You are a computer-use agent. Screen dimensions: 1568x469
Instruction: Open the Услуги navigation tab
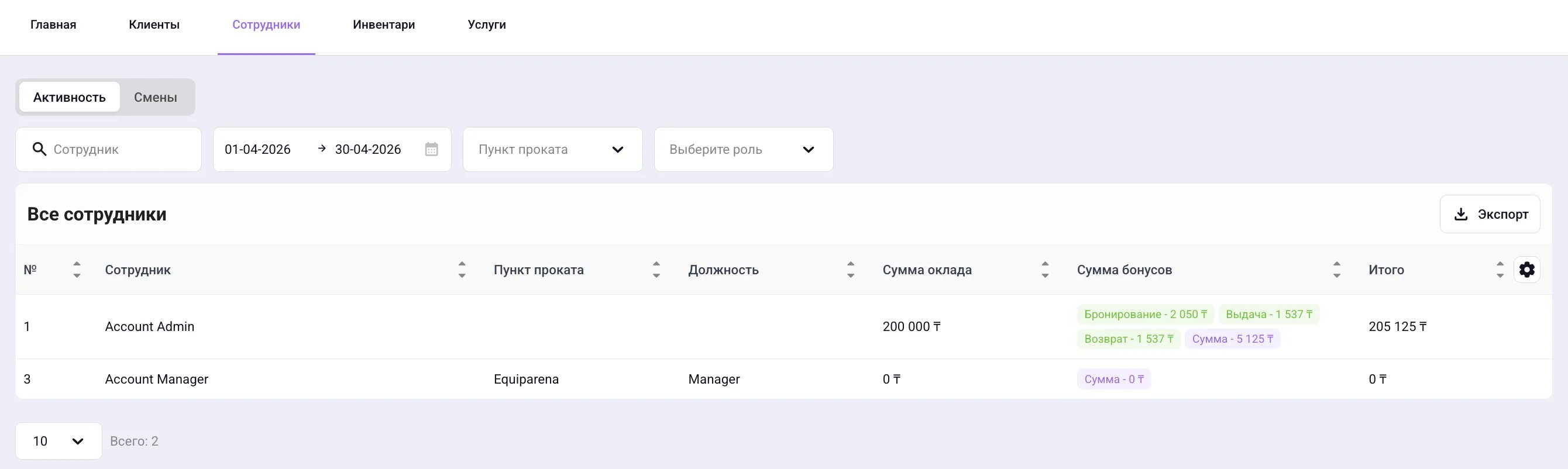[x=487, y=25]
